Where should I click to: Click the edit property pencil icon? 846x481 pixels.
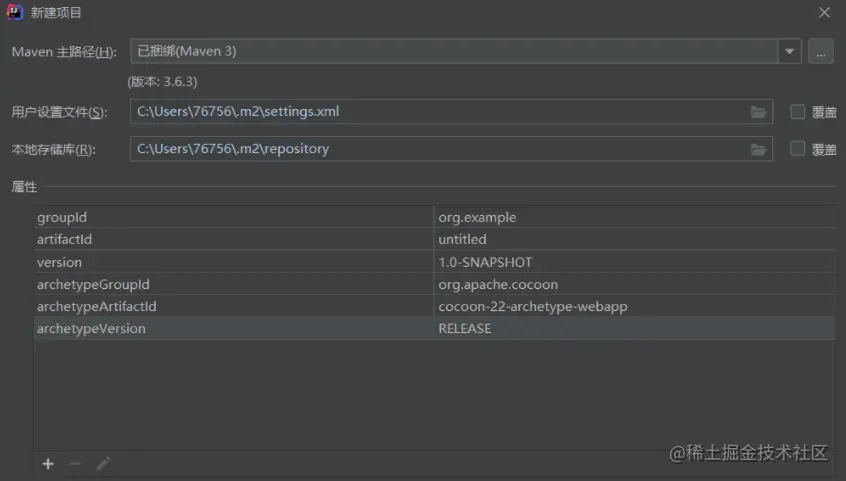pyautogui.click(x=103, y=464)
